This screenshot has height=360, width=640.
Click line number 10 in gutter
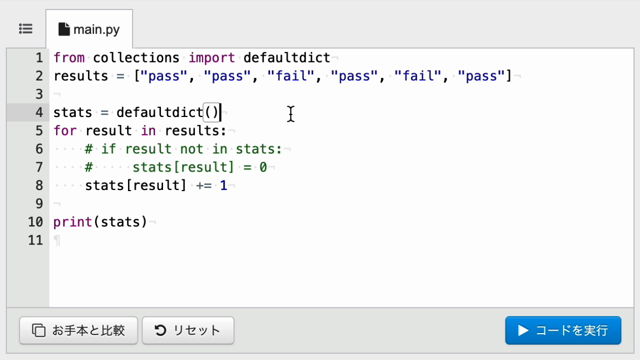point(36,222)
